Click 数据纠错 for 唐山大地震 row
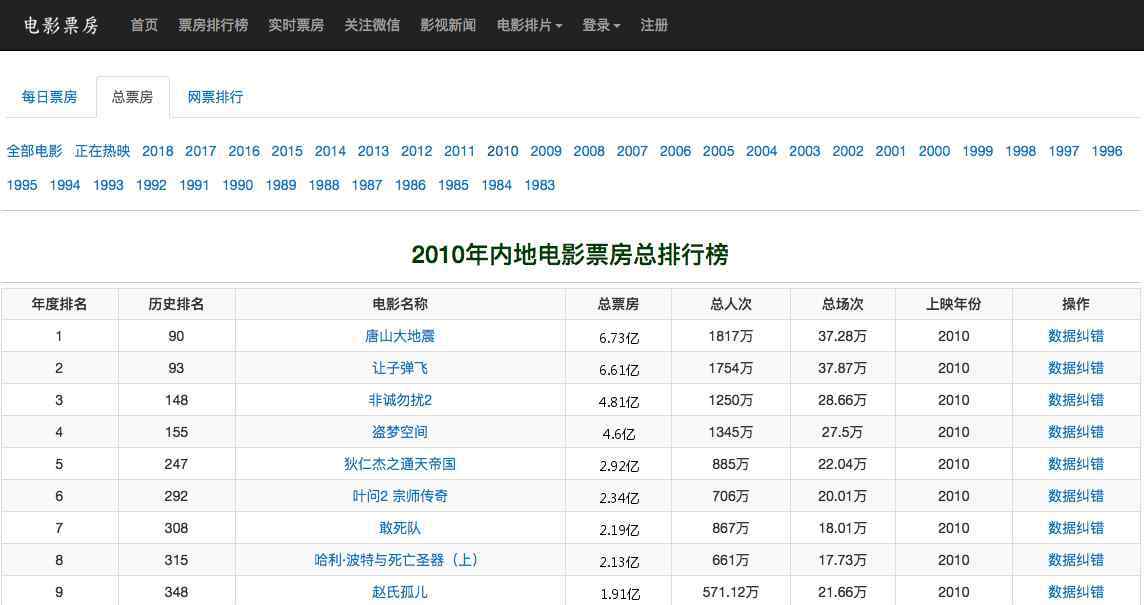Viewport: 1144px width, 605px height. tap(1076, 336)
